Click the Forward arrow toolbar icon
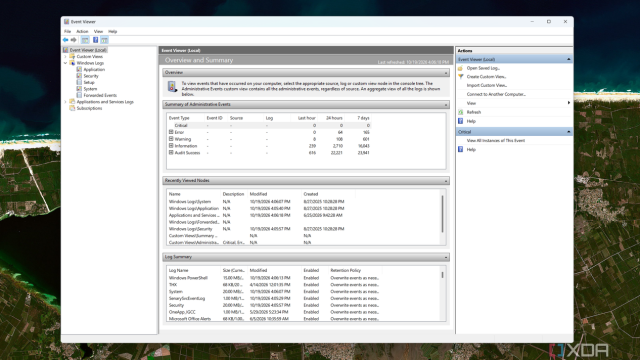The width and height of the screenshot is (640, 360). pos(73,40)
